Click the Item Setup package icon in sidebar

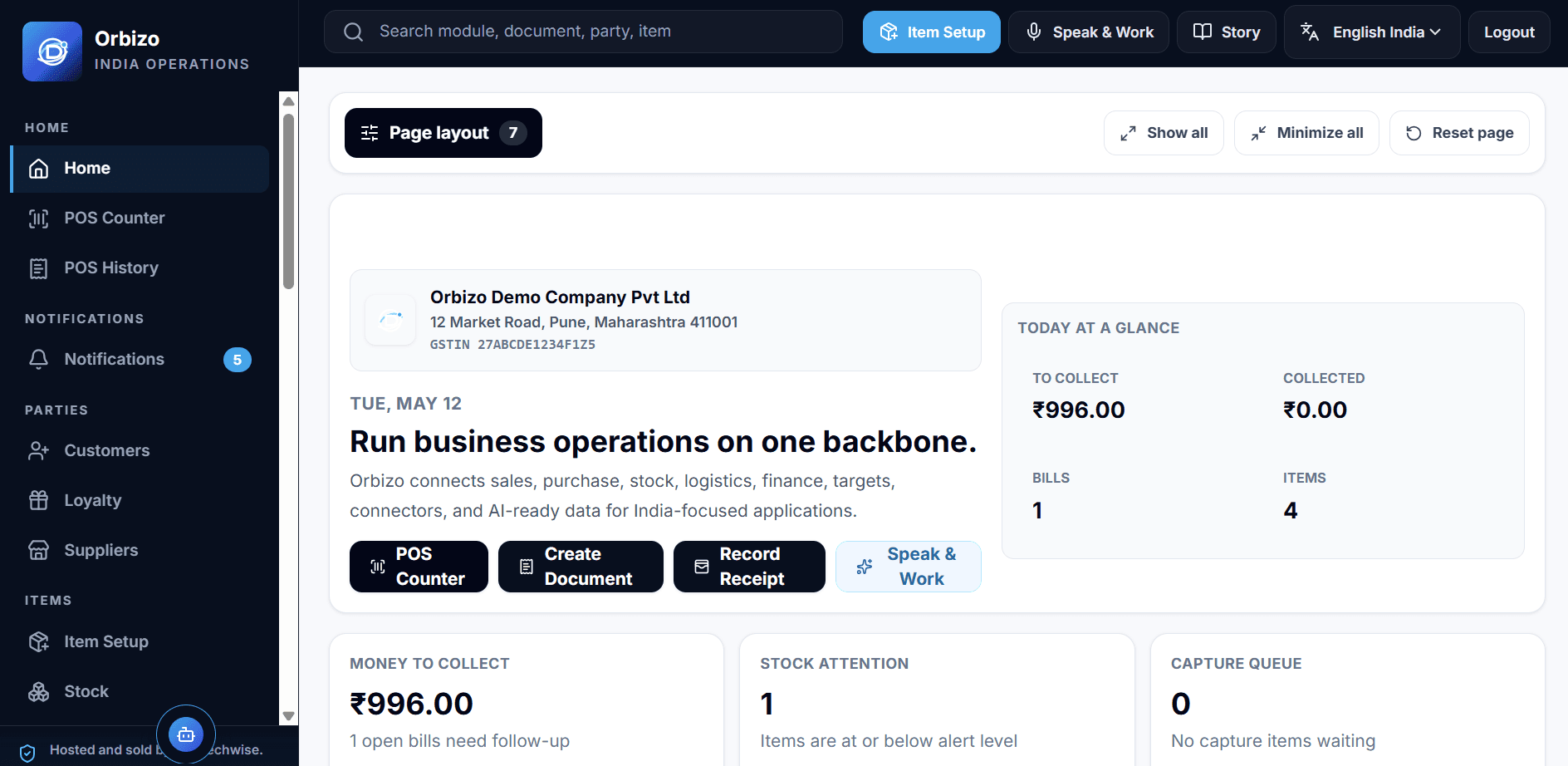tap(39, 641)
